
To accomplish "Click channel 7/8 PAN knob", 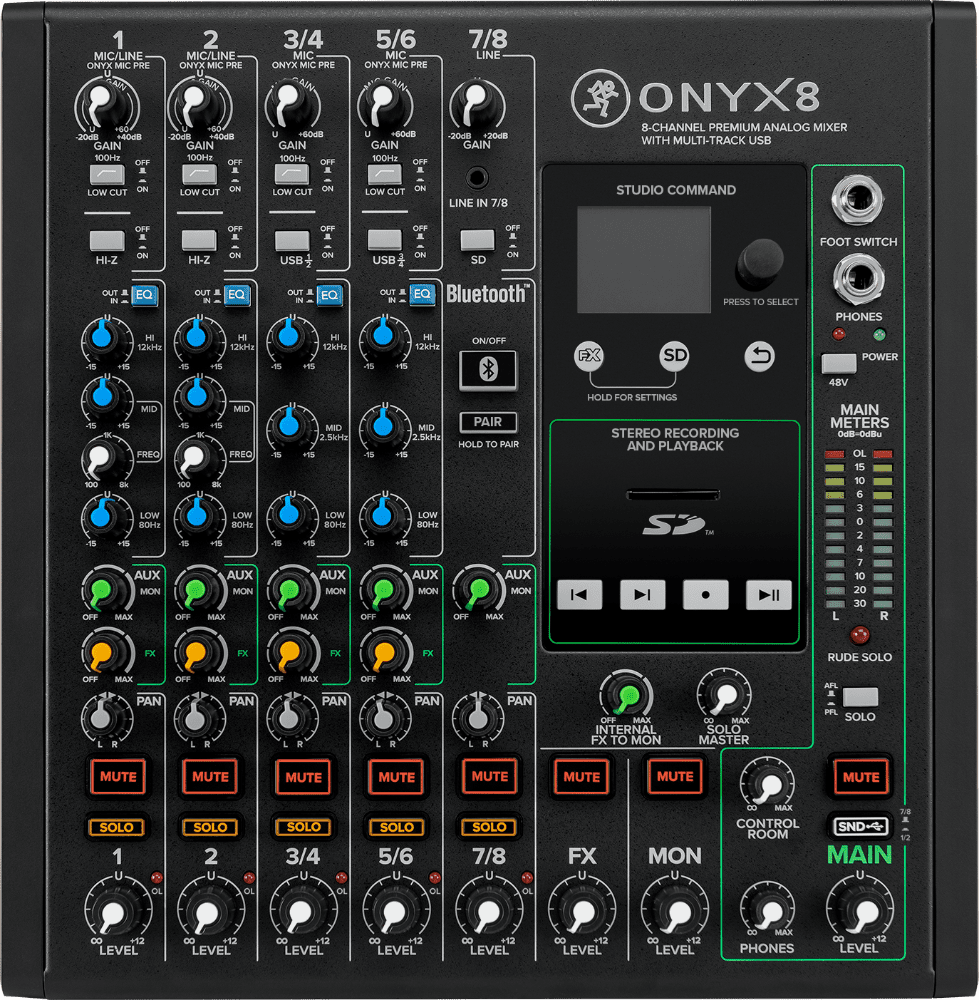I will [x=478, y=717].
